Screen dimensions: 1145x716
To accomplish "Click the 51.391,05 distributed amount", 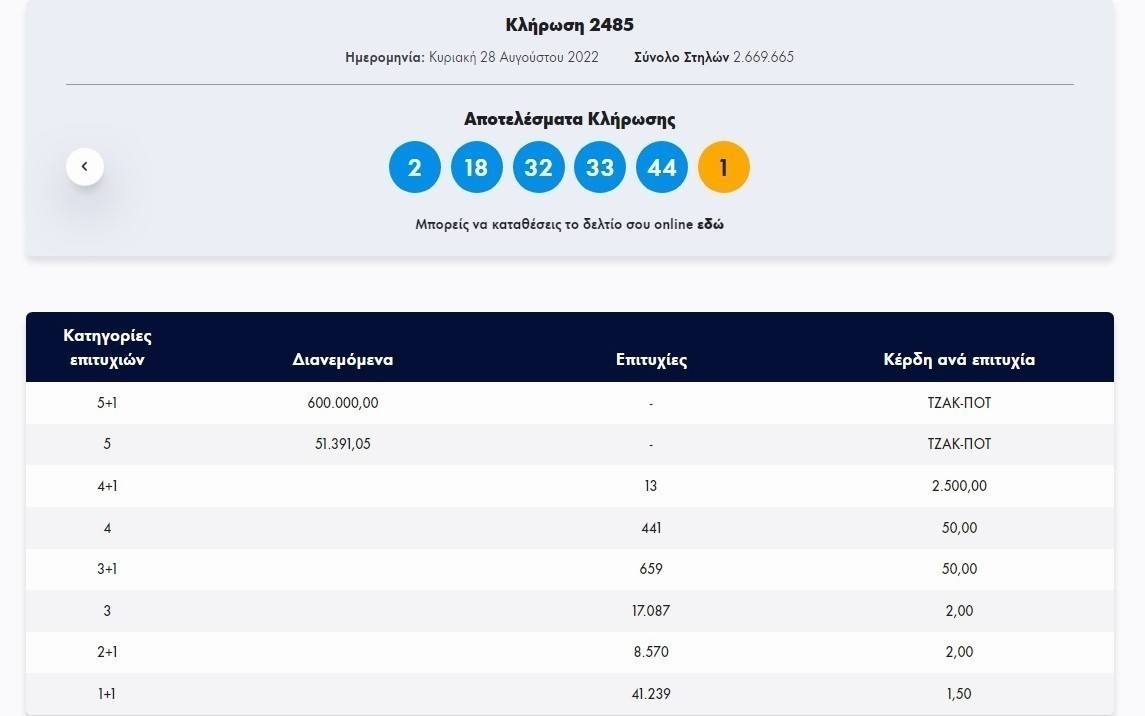I will tap(343, 444).
